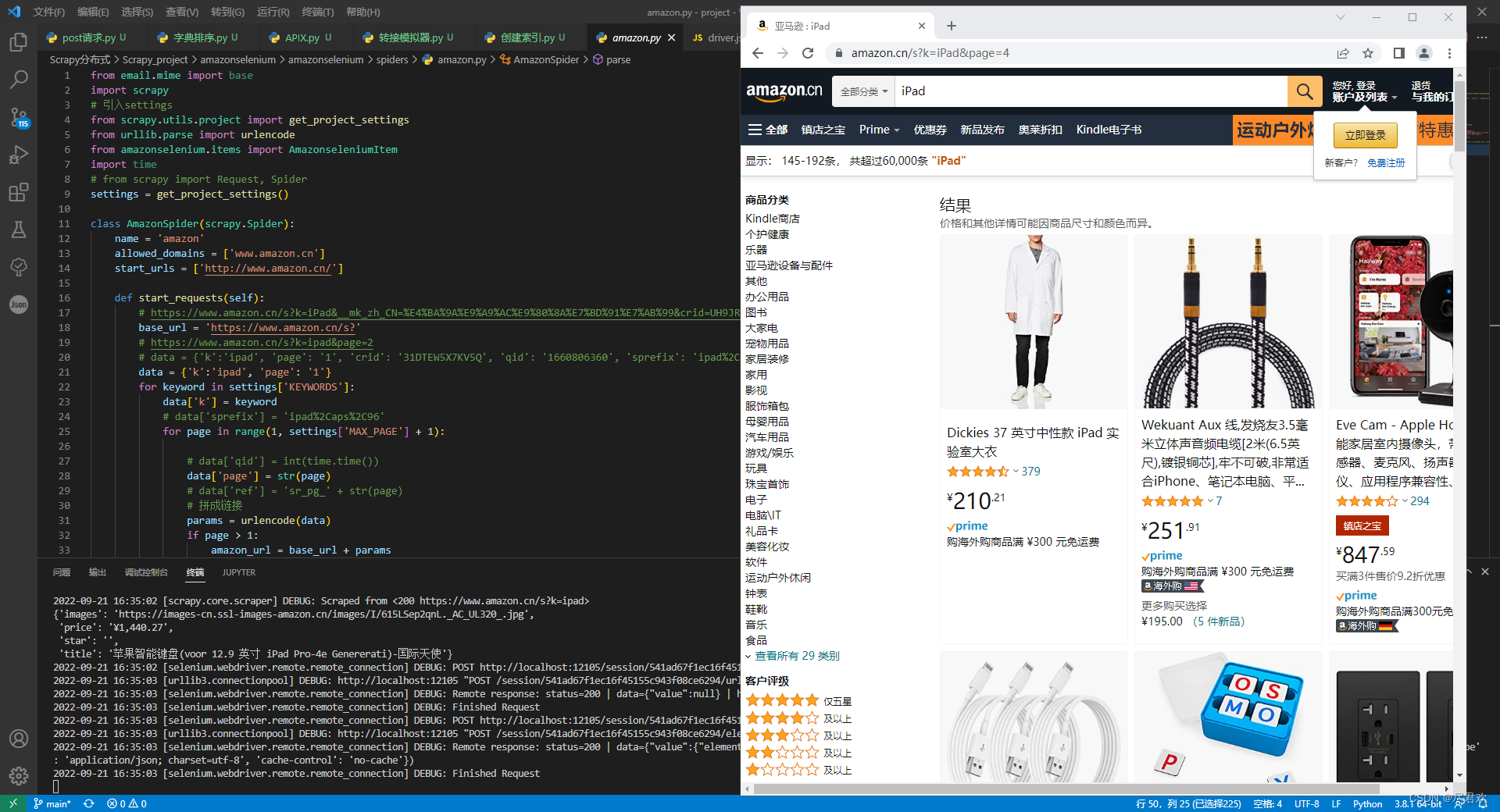
Task: Switch to the 问题 panel tab
Action: coord(62,572)
